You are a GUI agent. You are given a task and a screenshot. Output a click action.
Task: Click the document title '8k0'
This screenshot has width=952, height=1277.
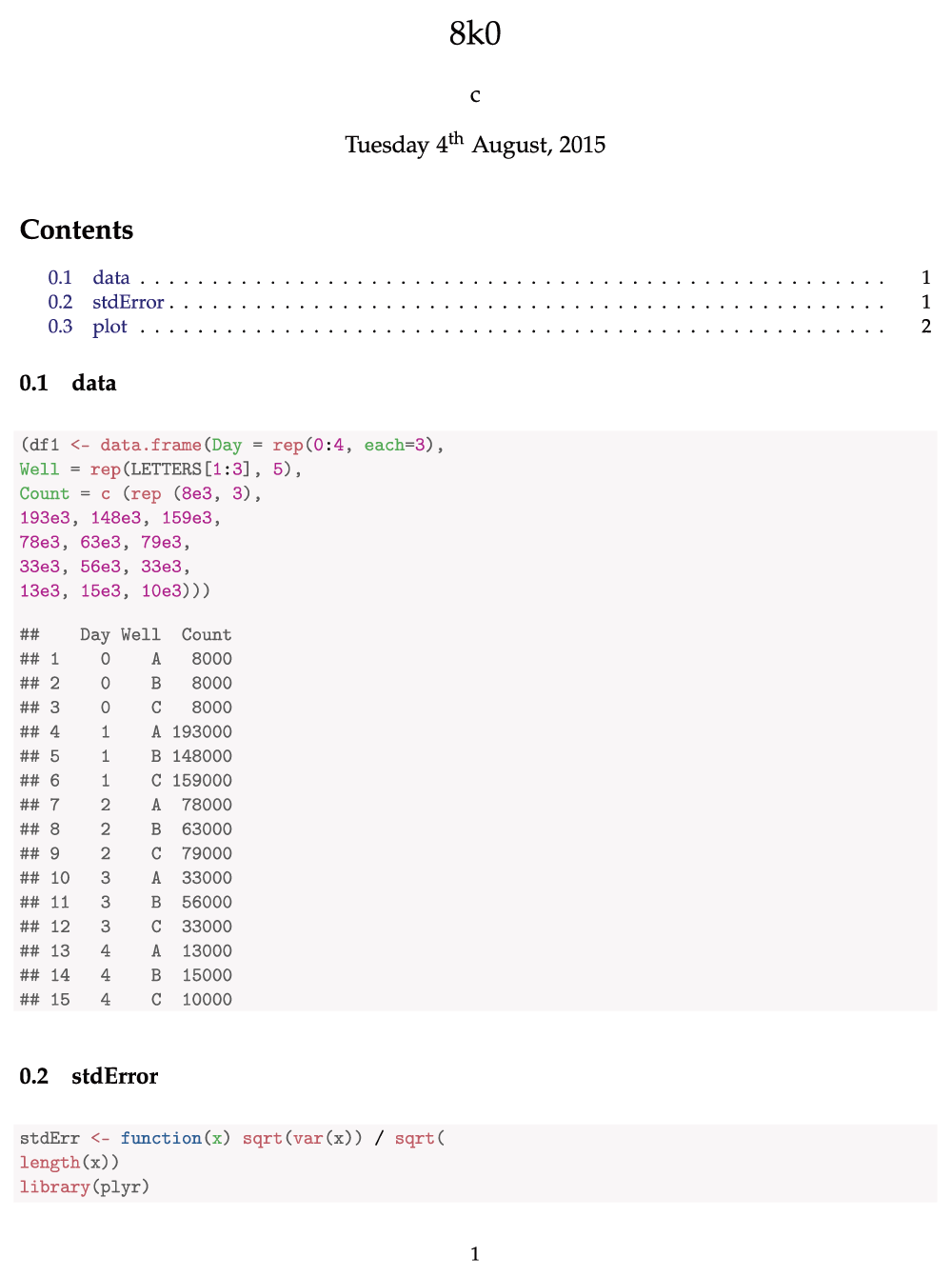coord(475,34)
